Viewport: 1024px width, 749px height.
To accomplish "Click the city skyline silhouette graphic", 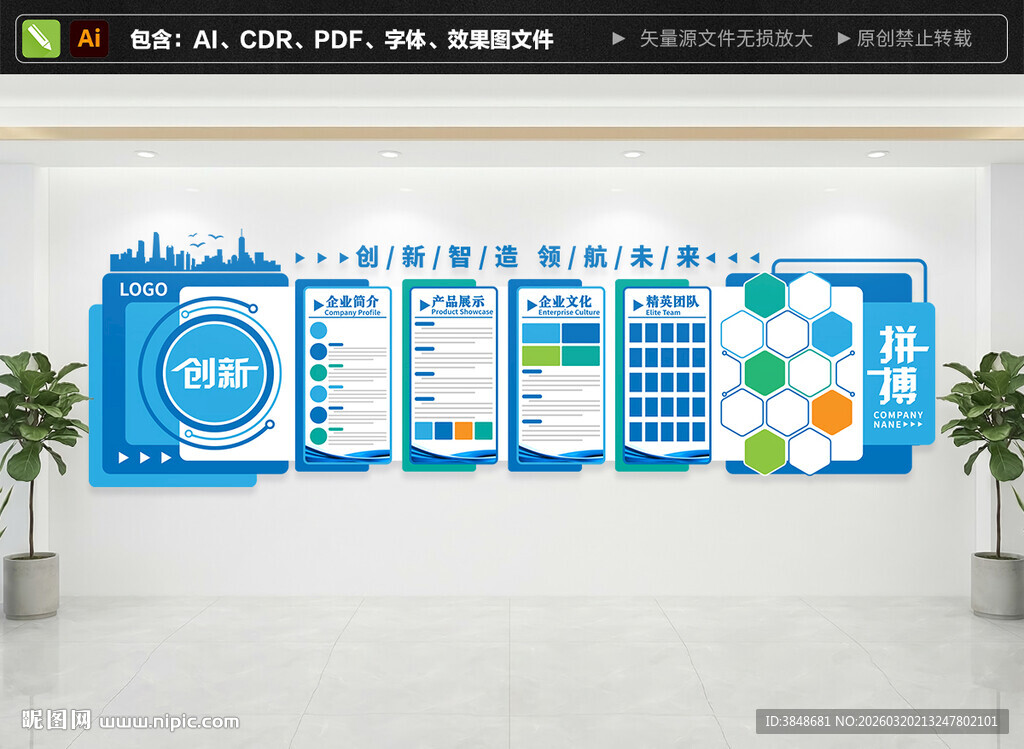I will point(195,251).
